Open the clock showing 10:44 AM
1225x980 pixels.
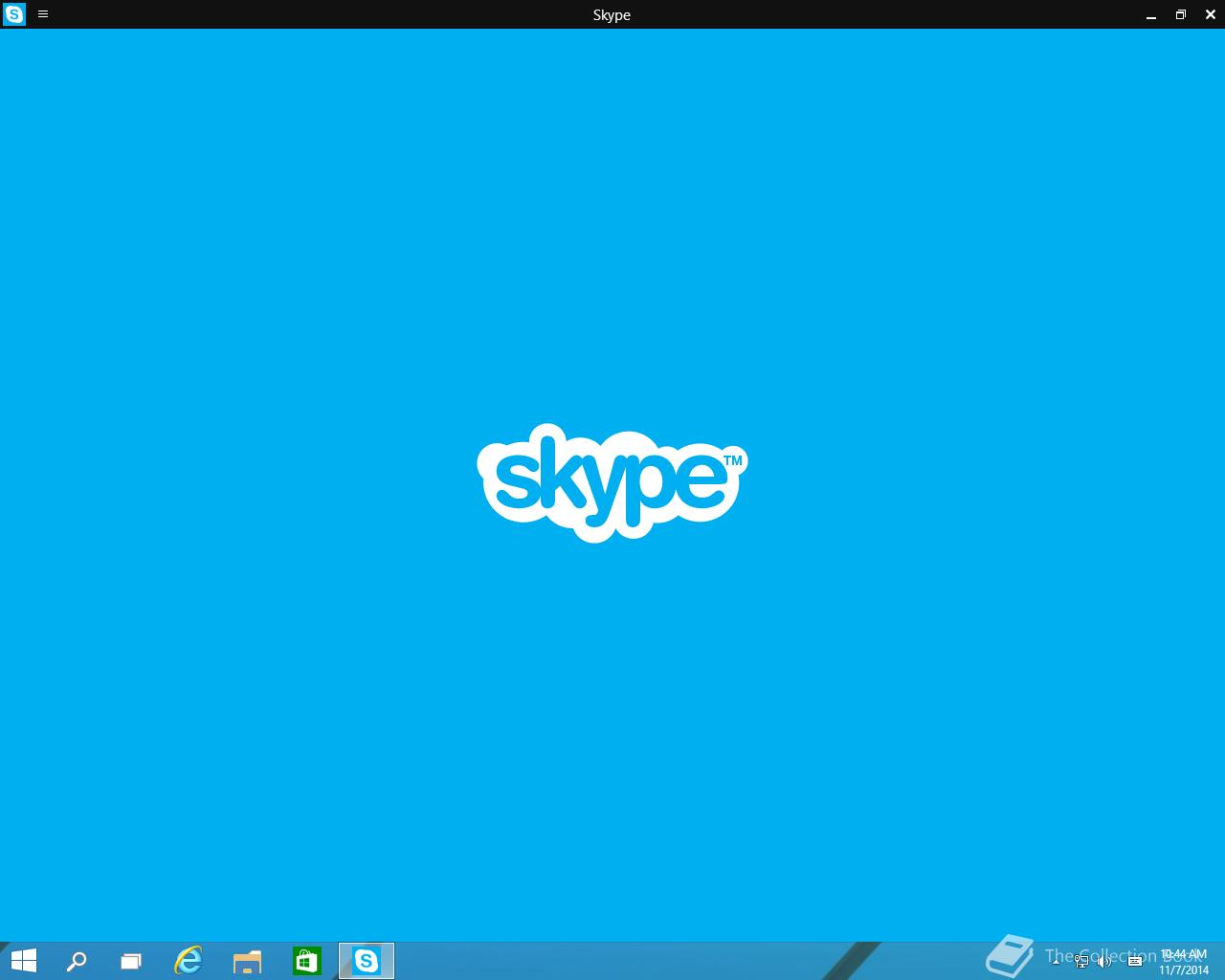click(1184, 962)
